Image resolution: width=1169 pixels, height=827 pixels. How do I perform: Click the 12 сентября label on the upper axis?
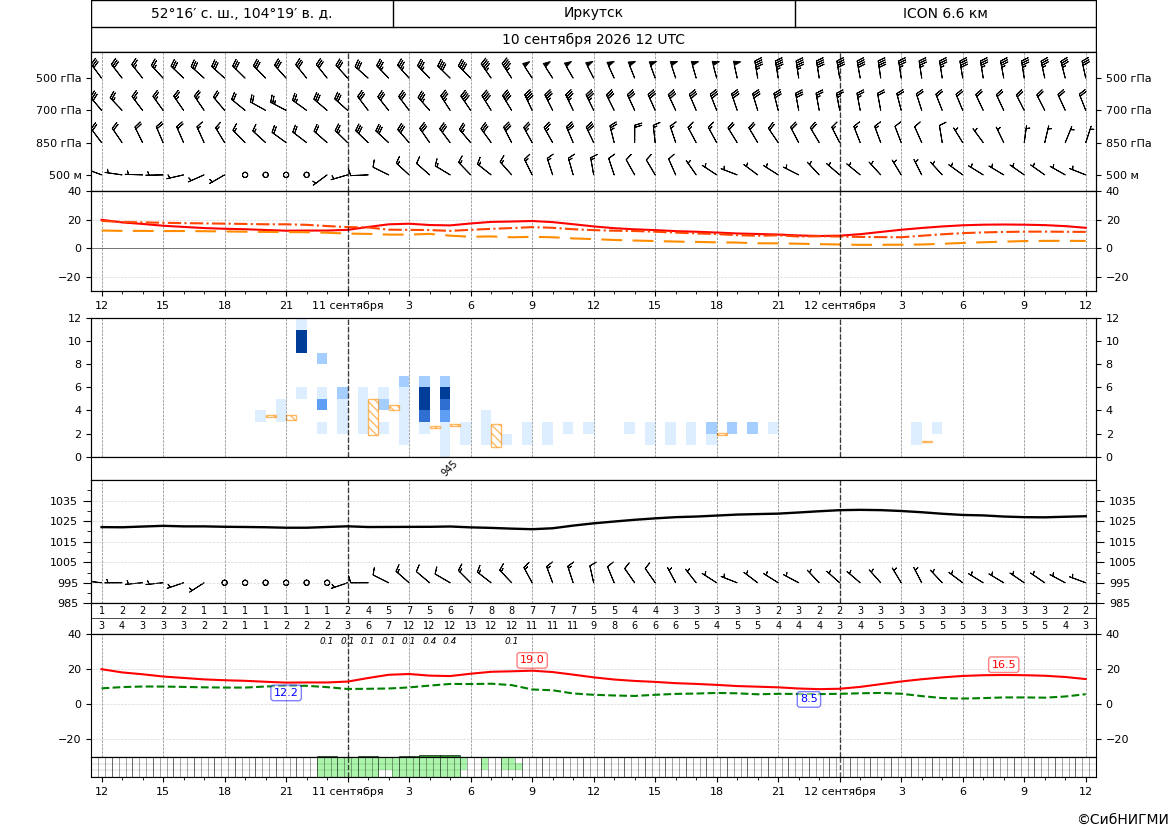point(839,305)
